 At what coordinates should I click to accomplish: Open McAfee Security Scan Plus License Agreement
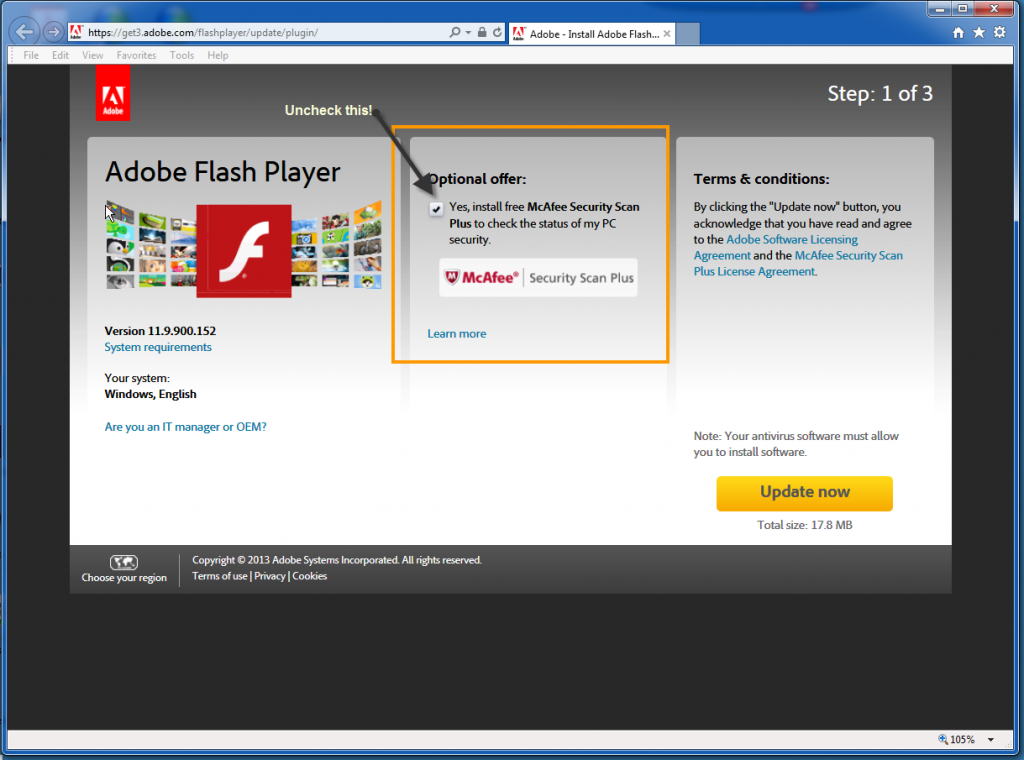(x=798, y=264)
